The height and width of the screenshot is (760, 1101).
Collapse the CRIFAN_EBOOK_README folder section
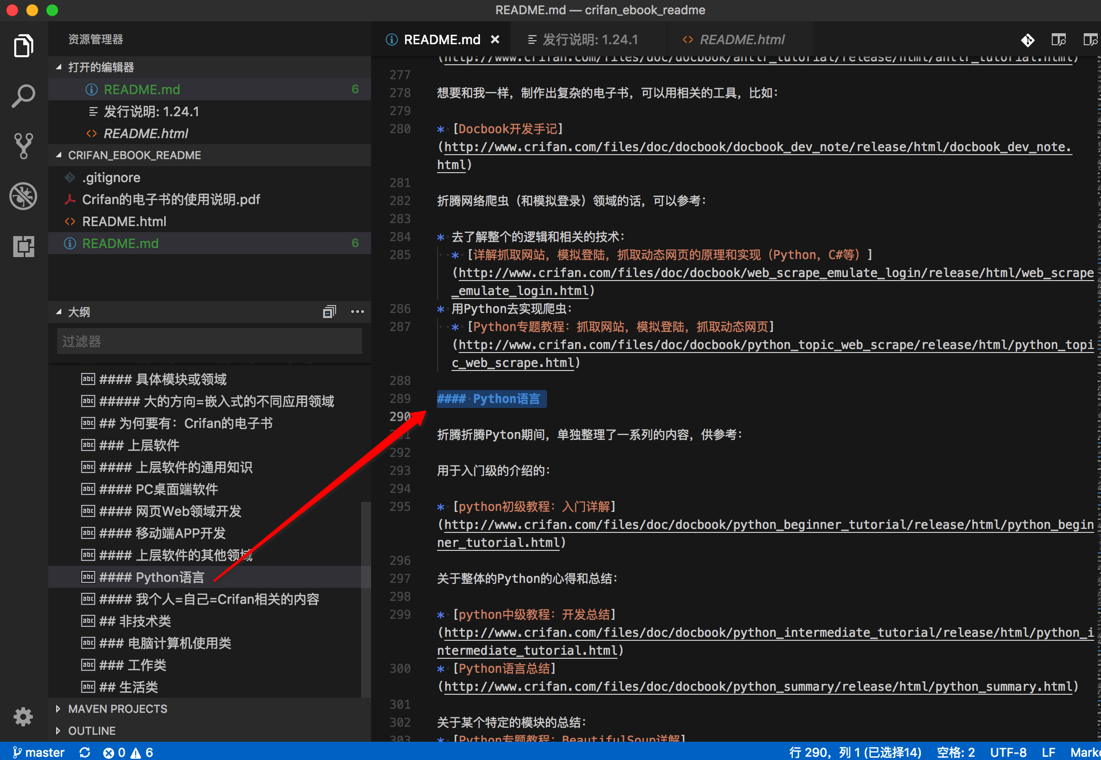(209, 155)
